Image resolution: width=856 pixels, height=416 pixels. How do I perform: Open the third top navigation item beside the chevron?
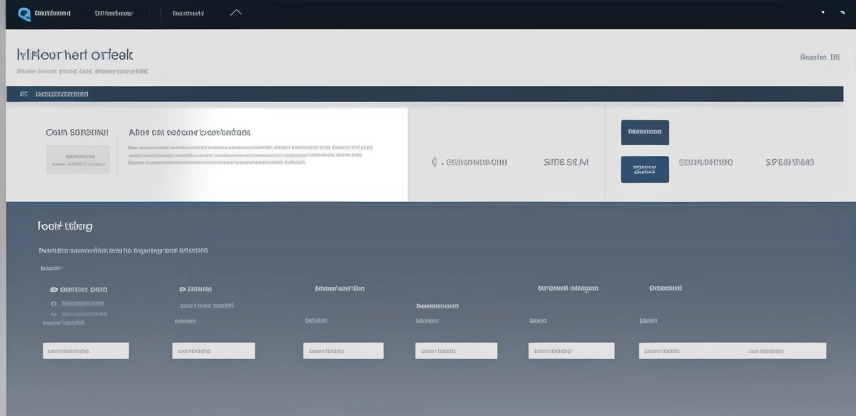[188, 14]
